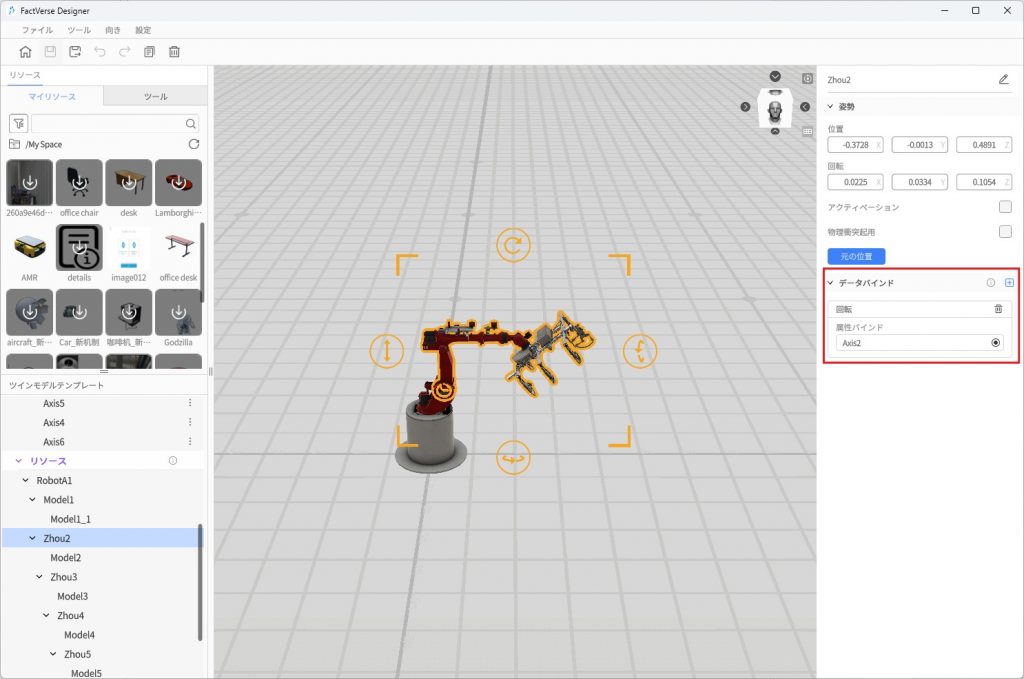The height and width of the screenshot is (679, 1024).
Task: Click the rotate-clockwise gizmo above the robot
Action: tap(513, 245)
